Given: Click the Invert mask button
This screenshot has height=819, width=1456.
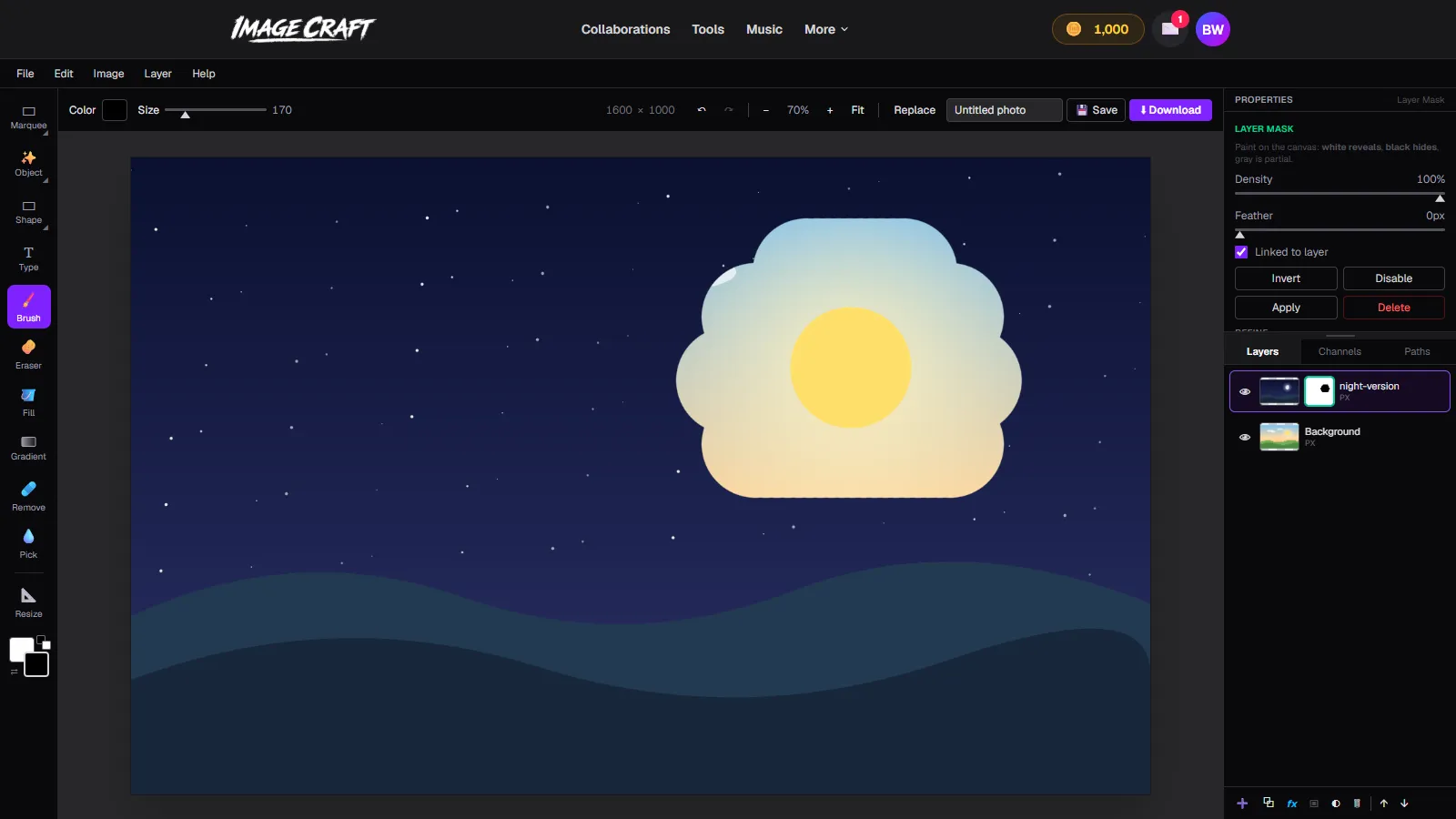Looking at the screenshot, I should (1286, 278).
